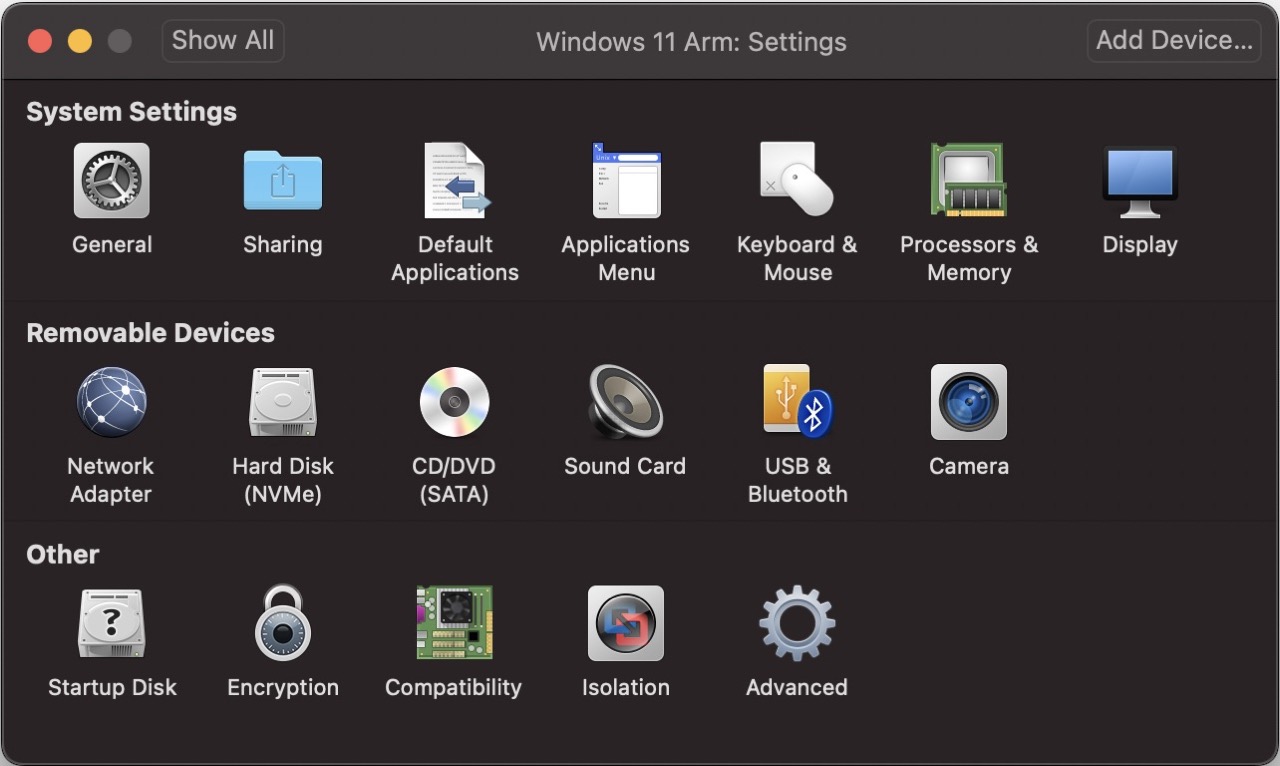This screenshot has height=766, width=1280.
Task: Open Startup Disk settings
Action: 112,623
